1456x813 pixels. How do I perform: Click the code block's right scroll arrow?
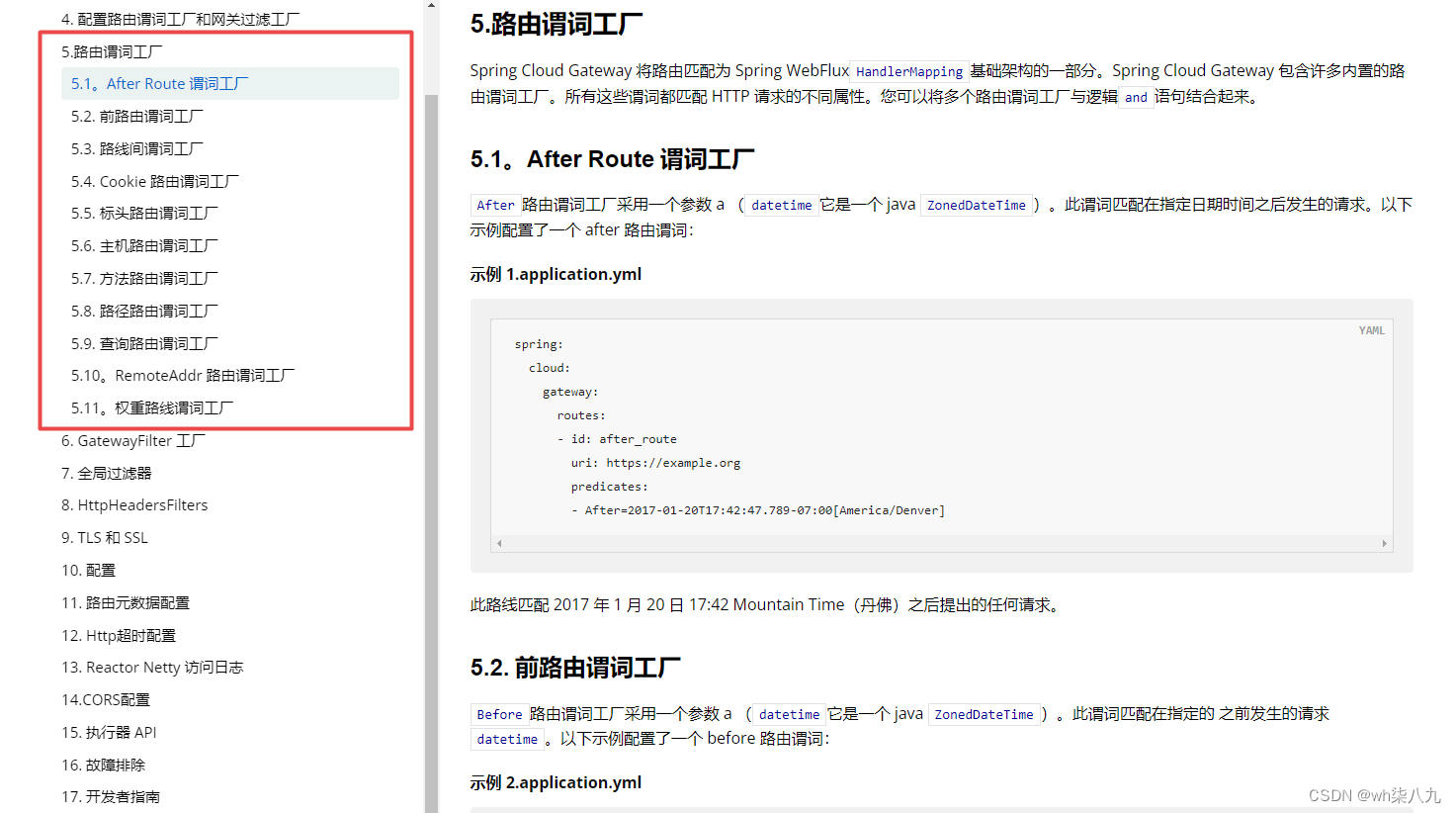tap(1384, 543)
